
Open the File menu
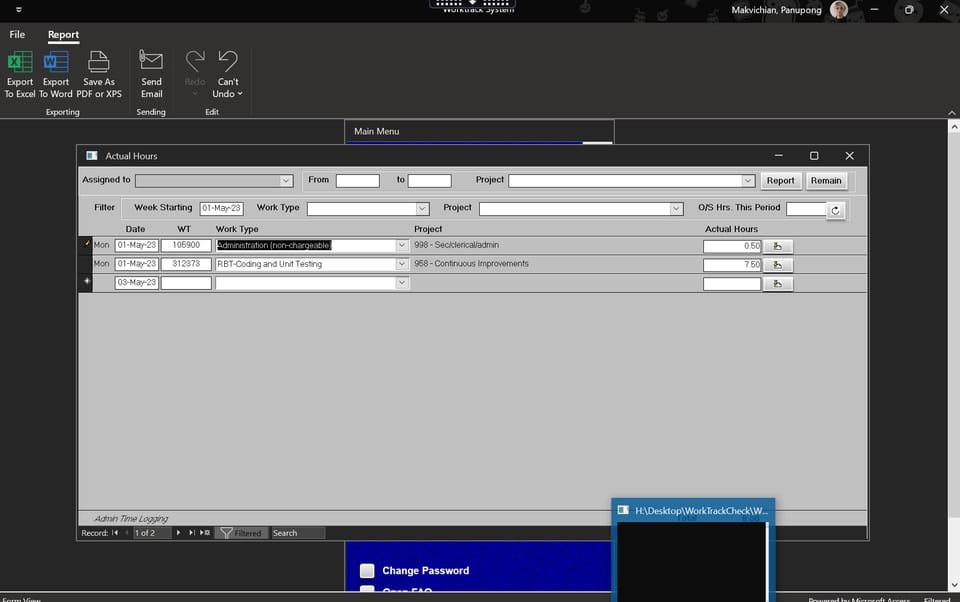17,34
